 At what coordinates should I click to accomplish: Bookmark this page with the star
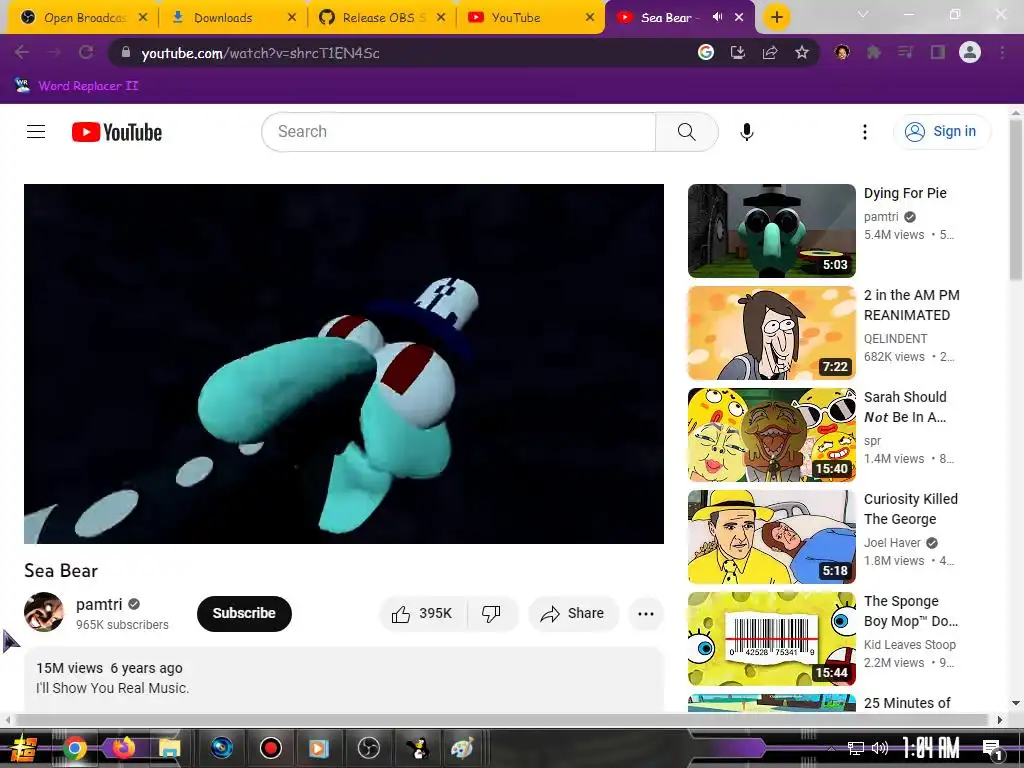click(x=802, y=52)
